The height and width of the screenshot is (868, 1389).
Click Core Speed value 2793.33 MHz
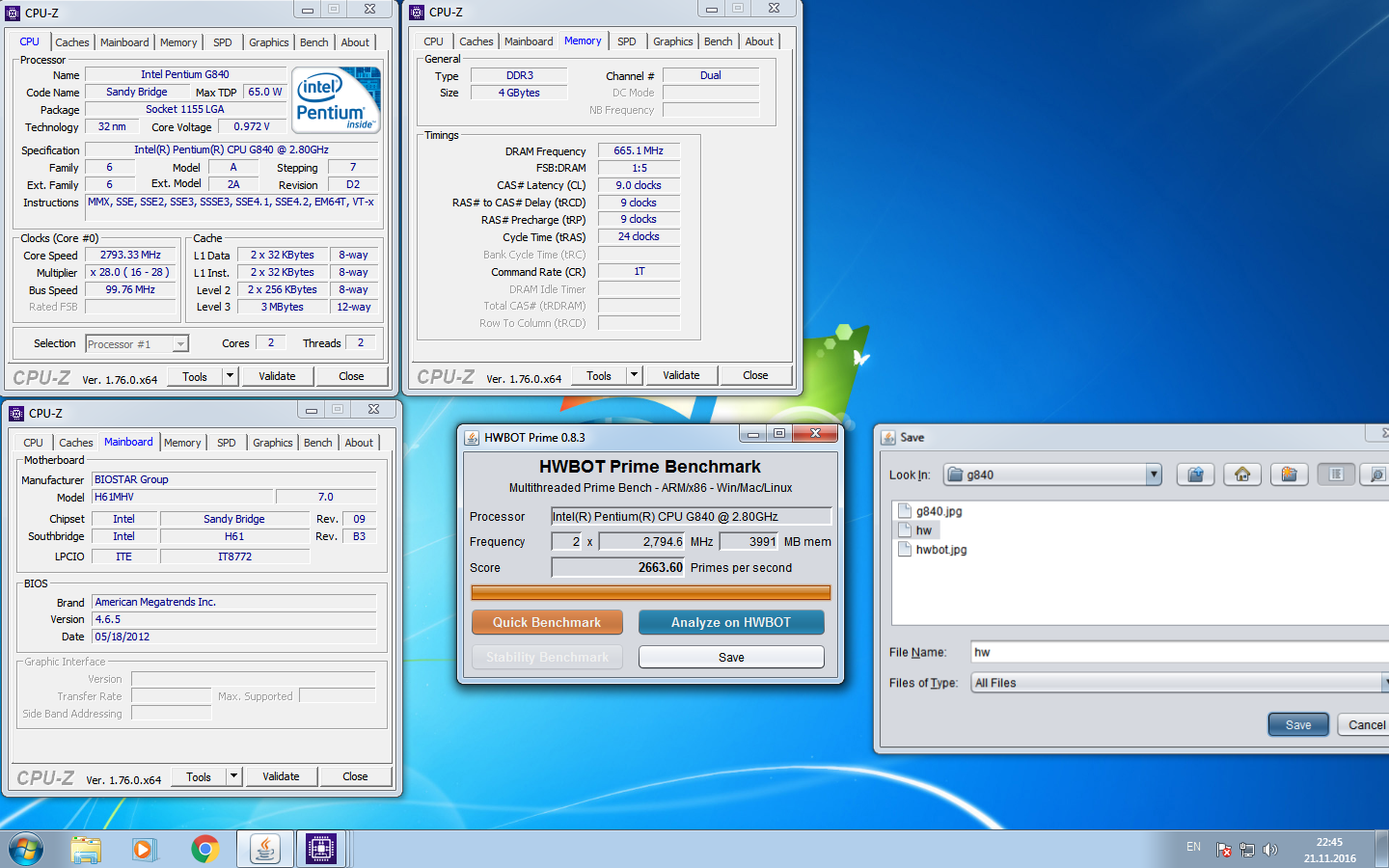coord(130,255)
